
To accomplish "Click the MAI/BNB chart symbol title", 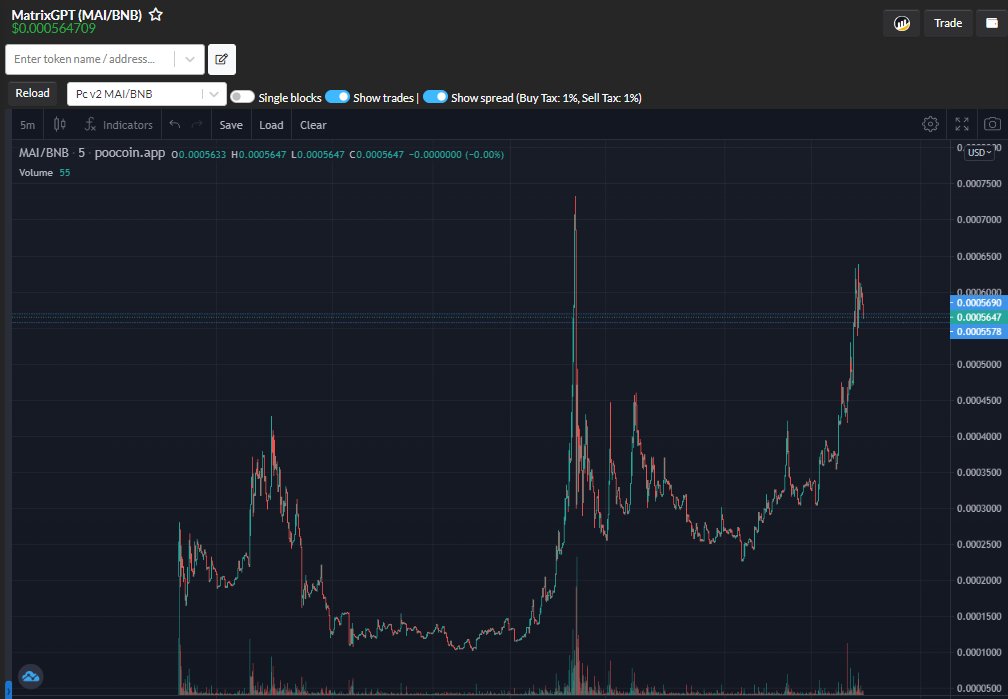I will pos(44,153).
